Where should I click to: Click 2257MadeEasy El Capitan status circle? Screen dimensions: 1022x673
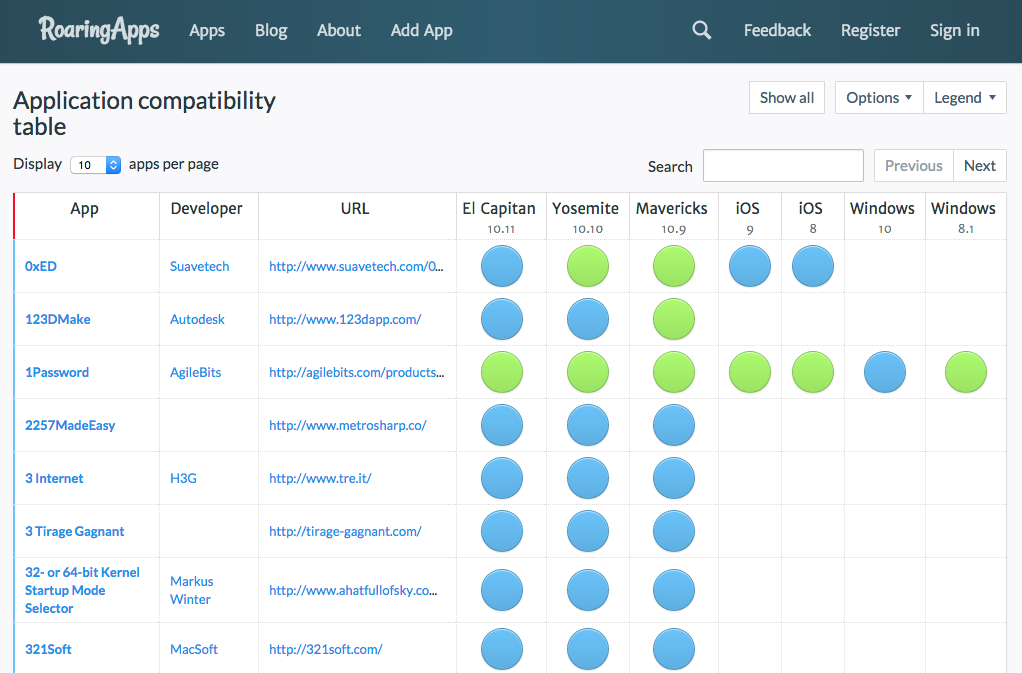click(x=502, y=425)
